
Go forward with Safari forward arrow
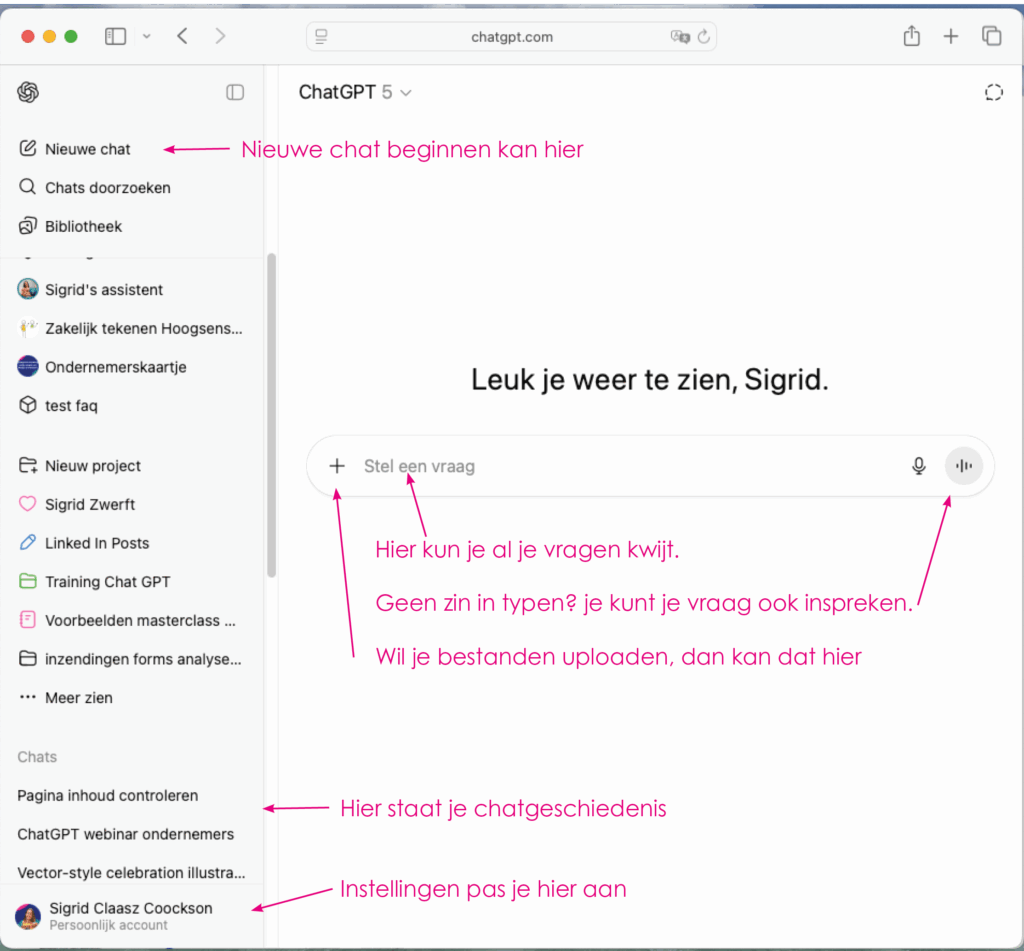pos(220,36)
